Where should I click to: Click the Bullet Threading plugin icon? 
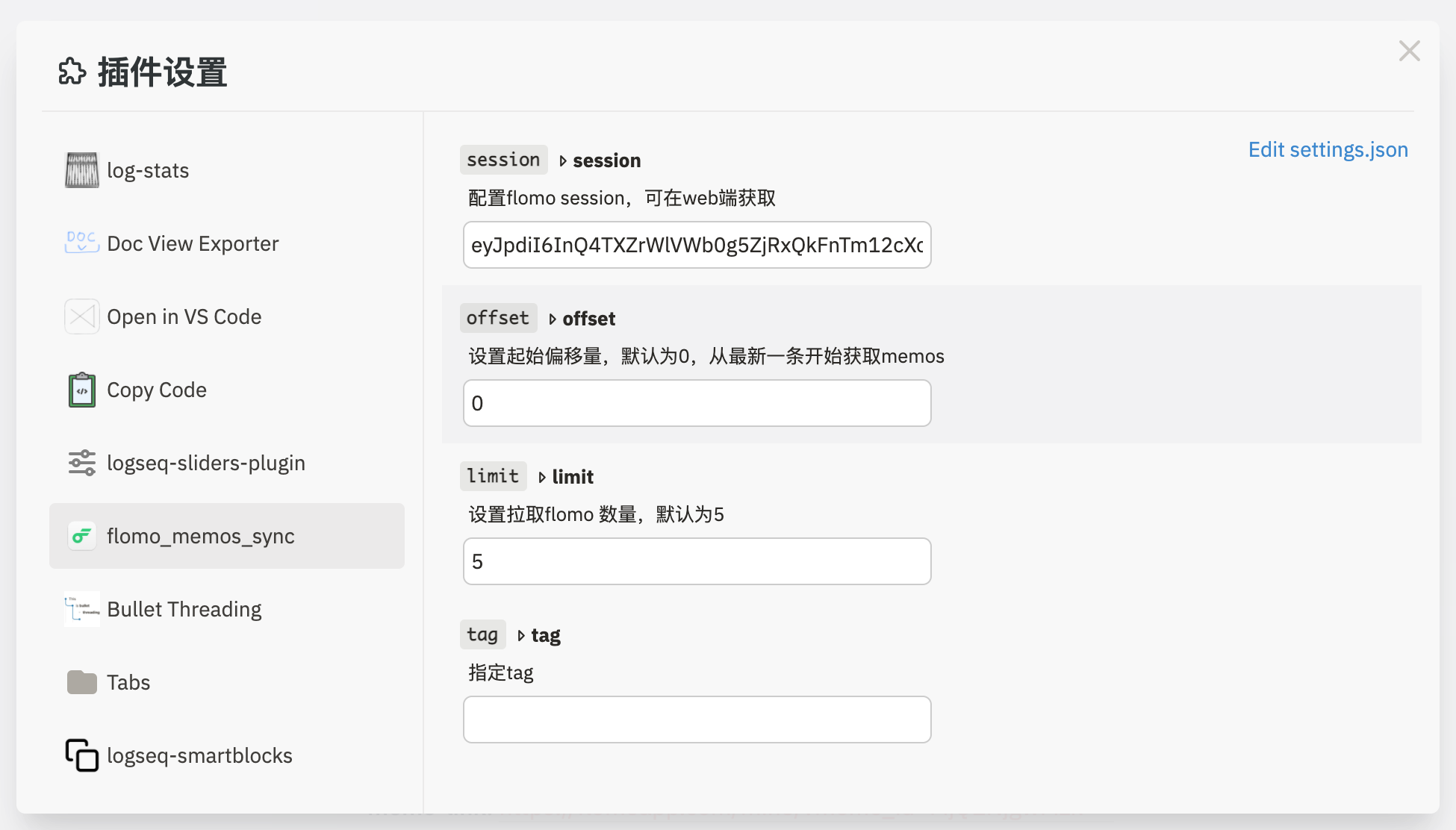80,608
